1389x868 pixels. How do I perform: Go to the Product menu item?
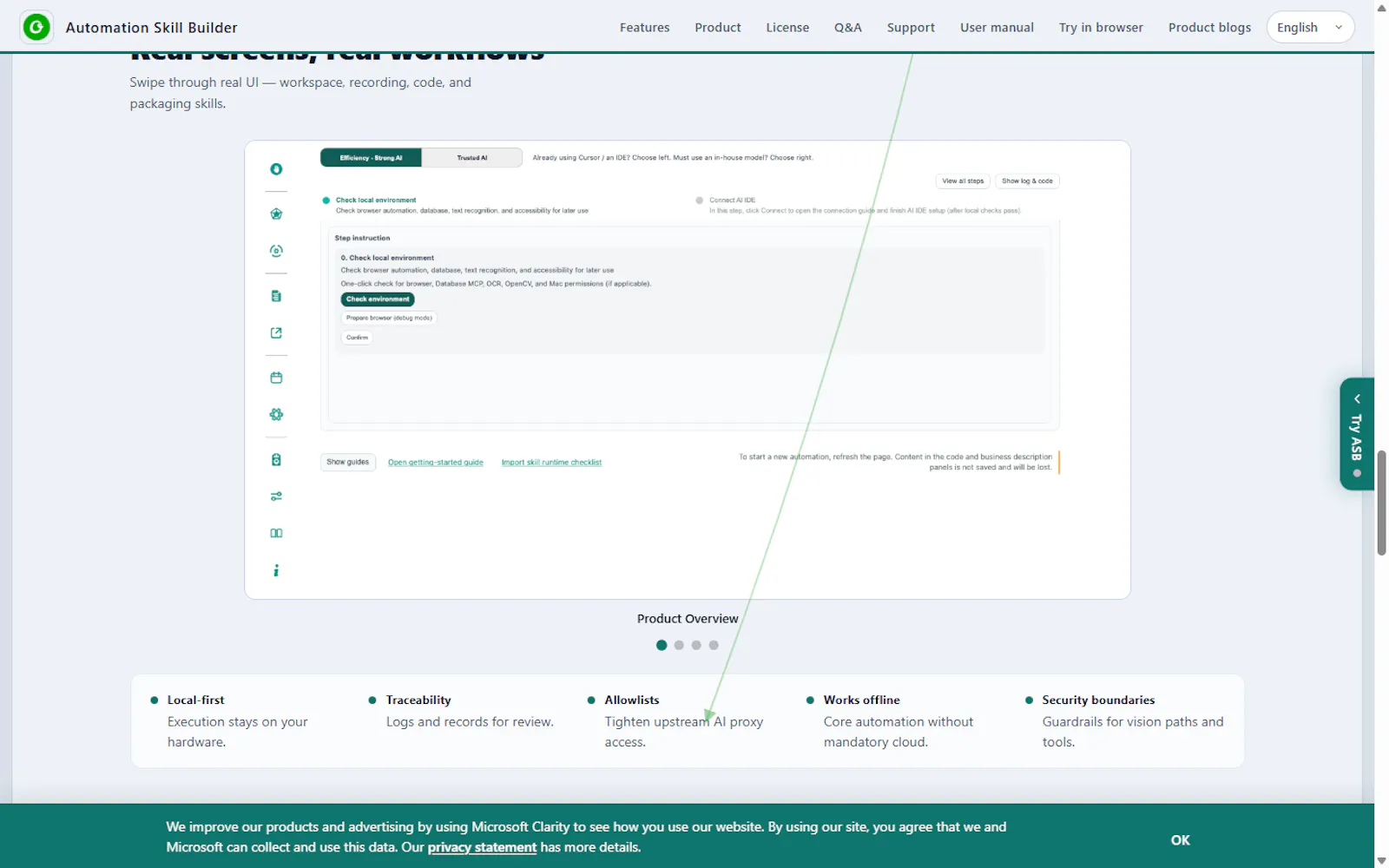[717, 28]
